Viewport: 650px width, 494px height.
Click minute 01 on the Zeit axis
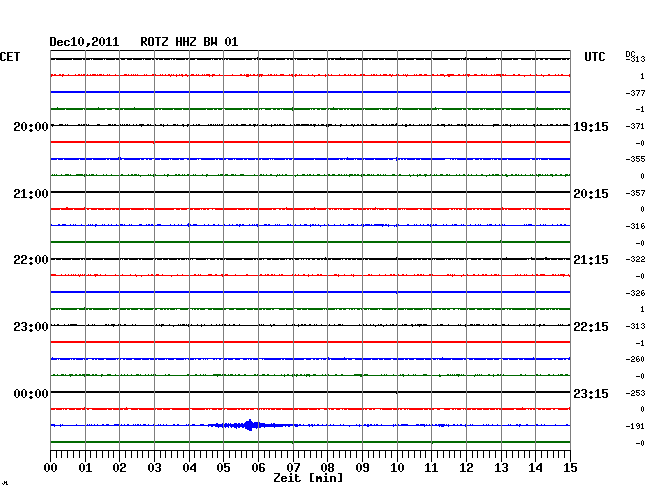85,468
